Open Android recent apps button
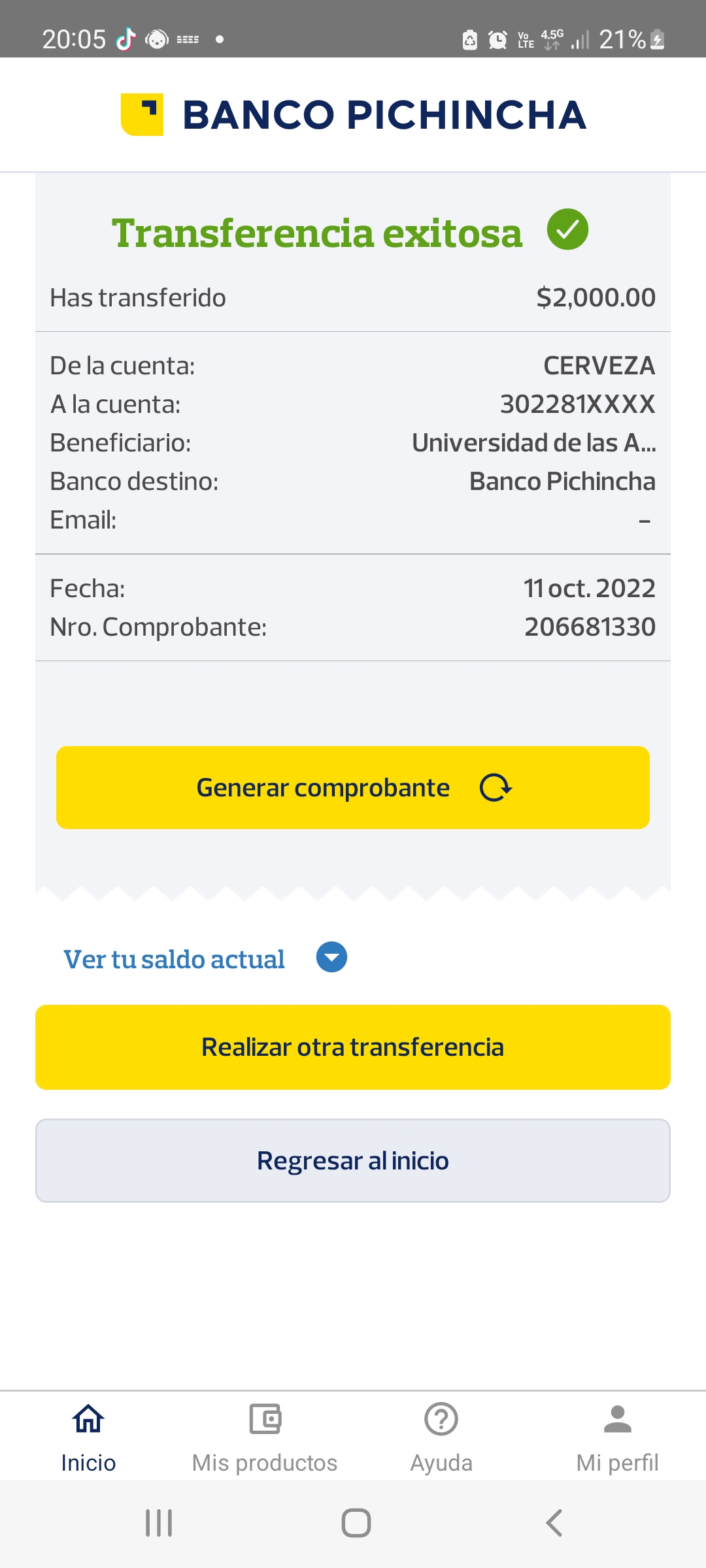The width and height of the screenshot is (706, 1568). [x=159, y=1523]
